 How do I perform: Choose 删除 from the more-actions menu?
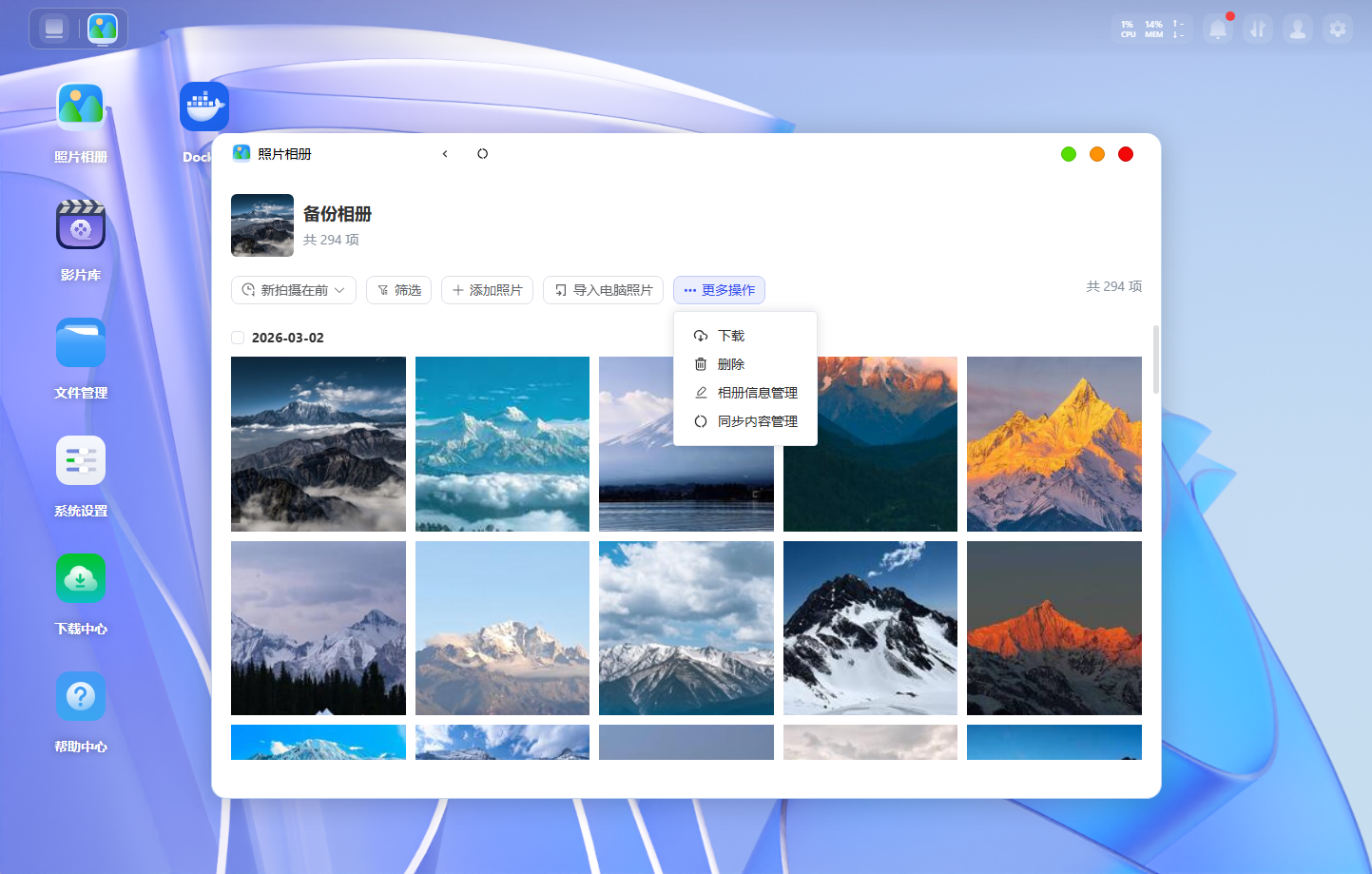tap(745, 364)
